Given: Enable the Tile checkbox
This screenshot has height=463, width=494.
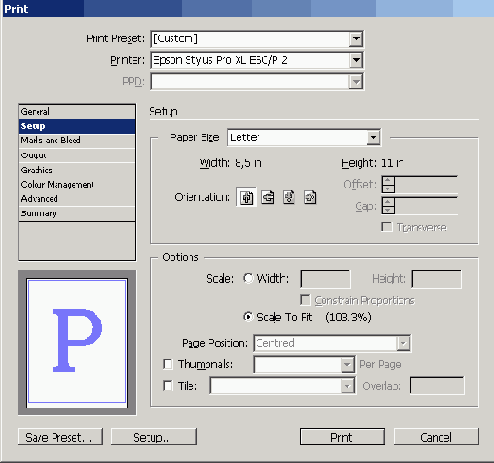Looking at the screenshot, I should coord(168,386).
